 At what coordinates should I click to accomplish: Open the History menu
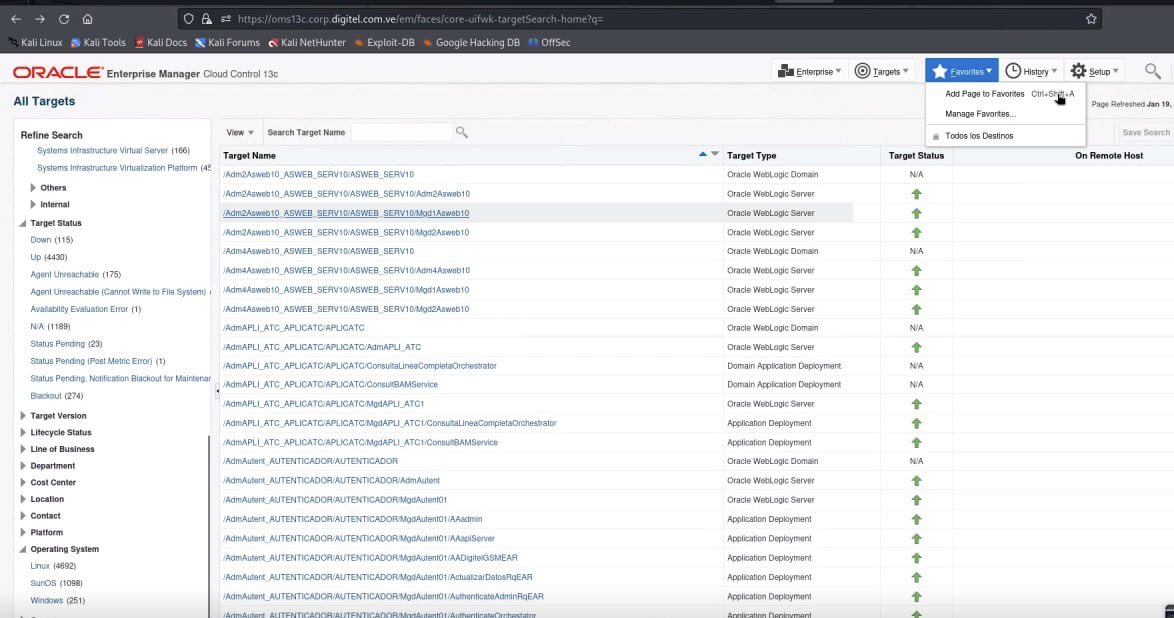pyautogui.click(x=1031, y=71)
